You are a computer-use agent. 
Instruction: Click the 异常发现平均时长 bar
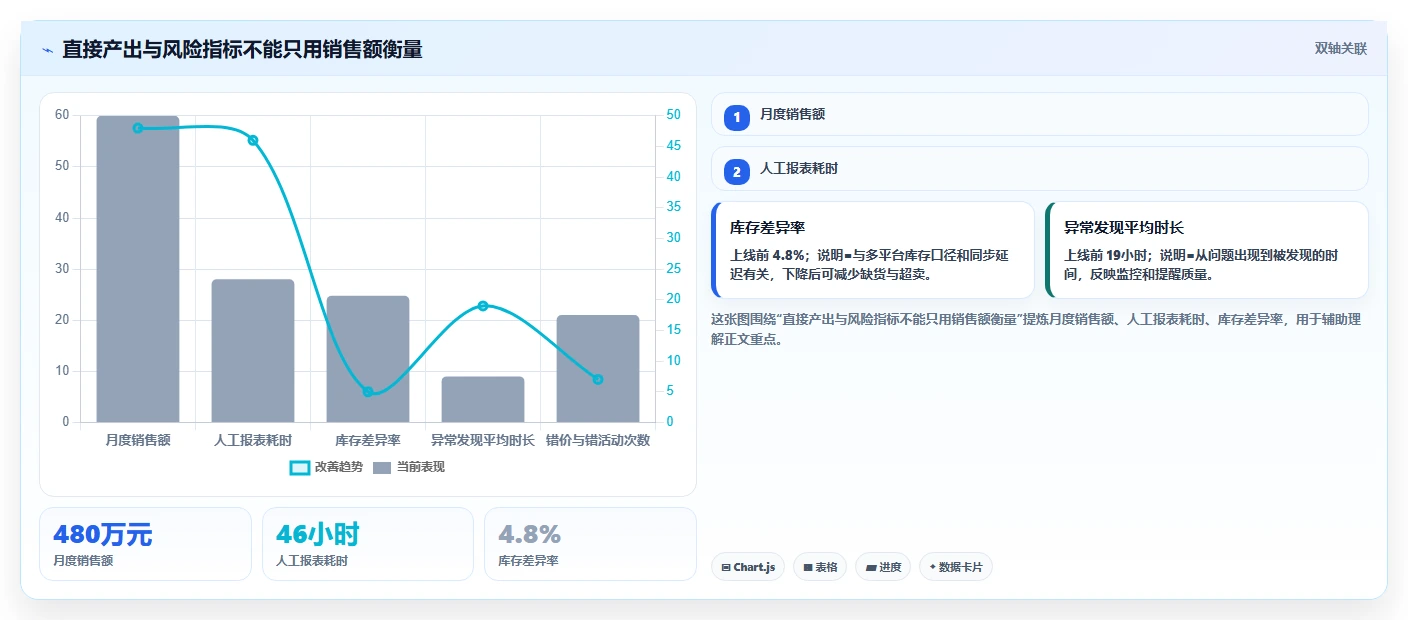(x=483, y=399)
